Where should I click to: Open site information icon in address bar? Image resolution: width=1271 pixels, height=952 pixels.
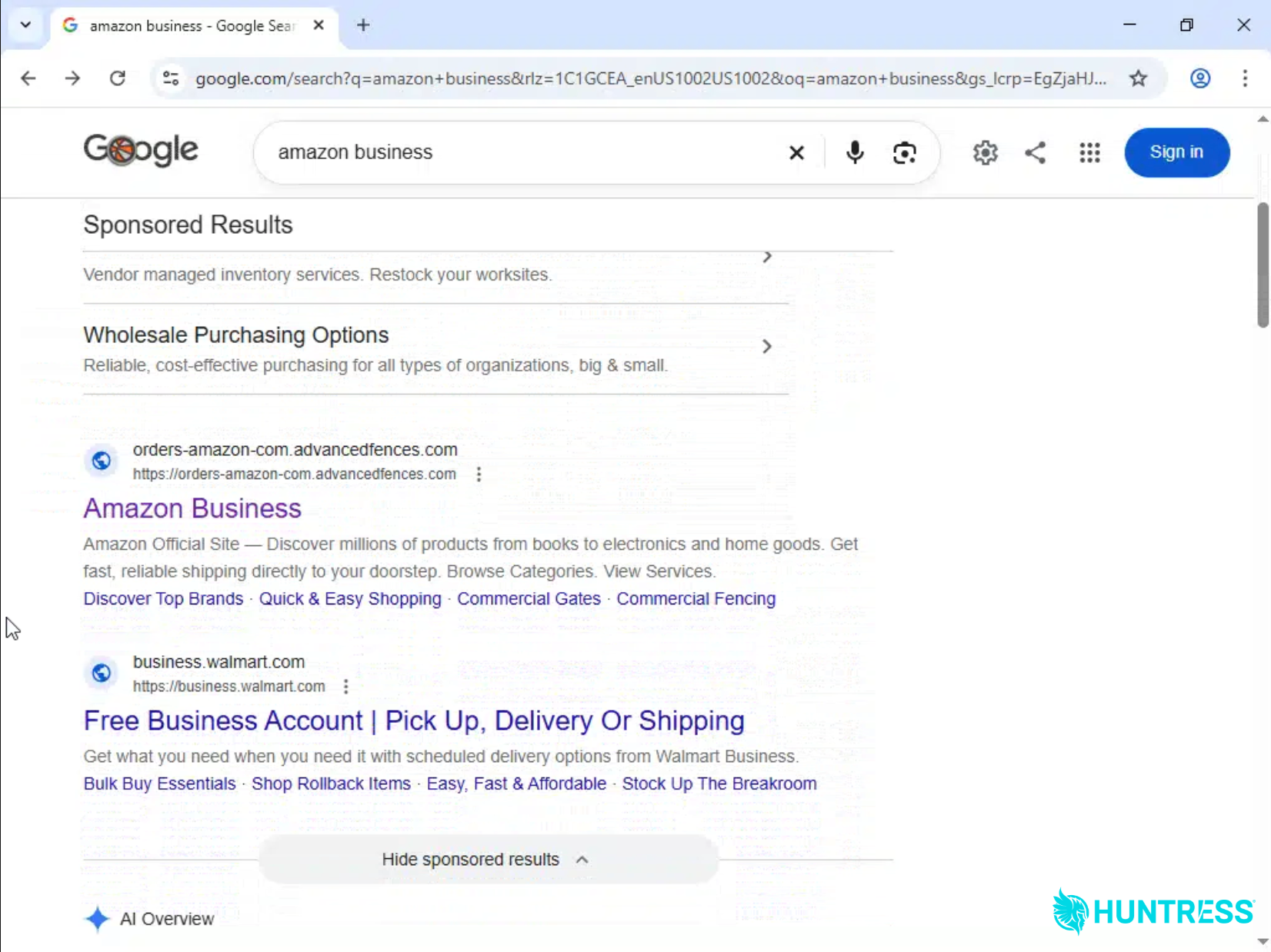coord(171,78)
